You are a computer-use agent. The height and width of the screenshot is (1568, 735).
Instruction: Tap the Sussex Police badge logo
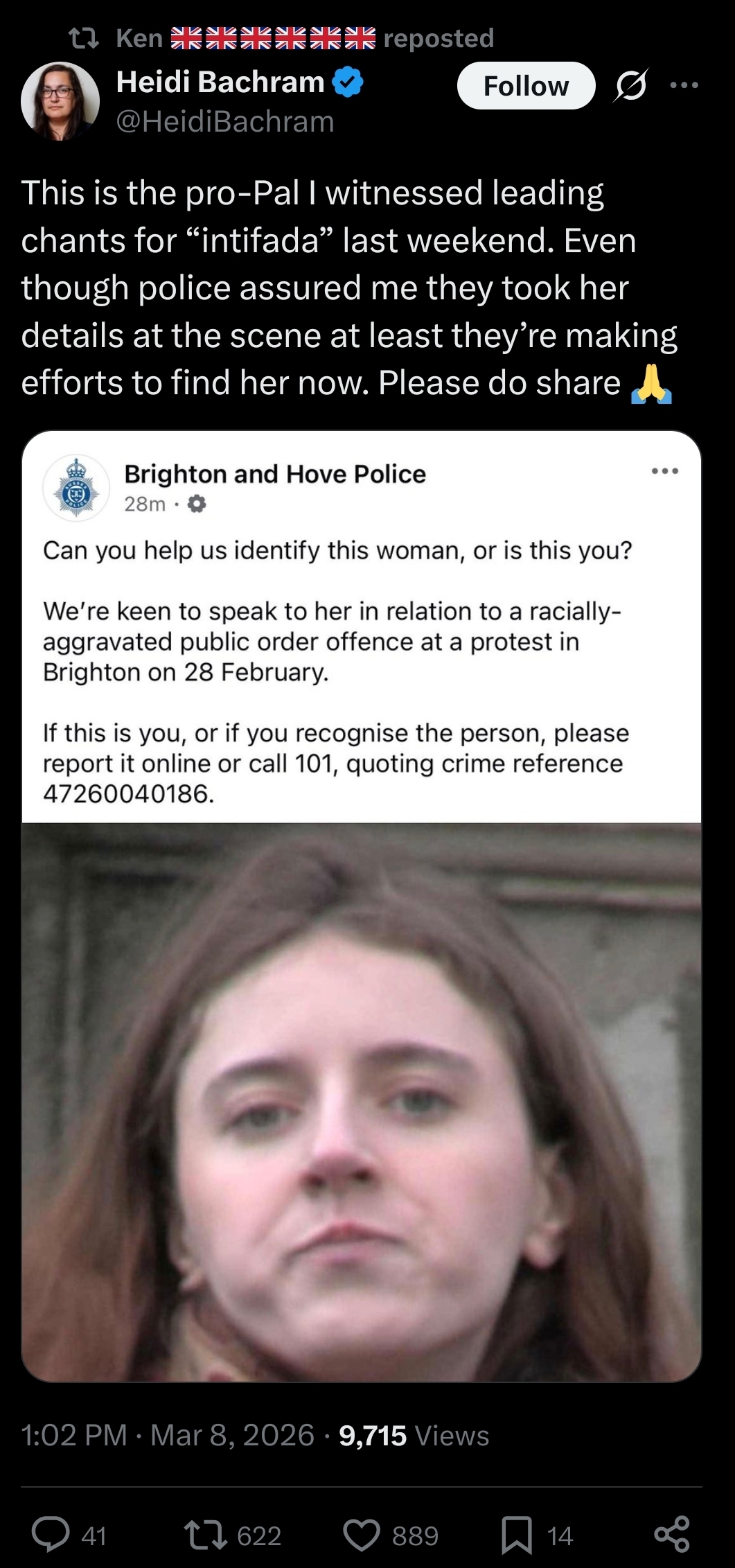tap(76, 488)
